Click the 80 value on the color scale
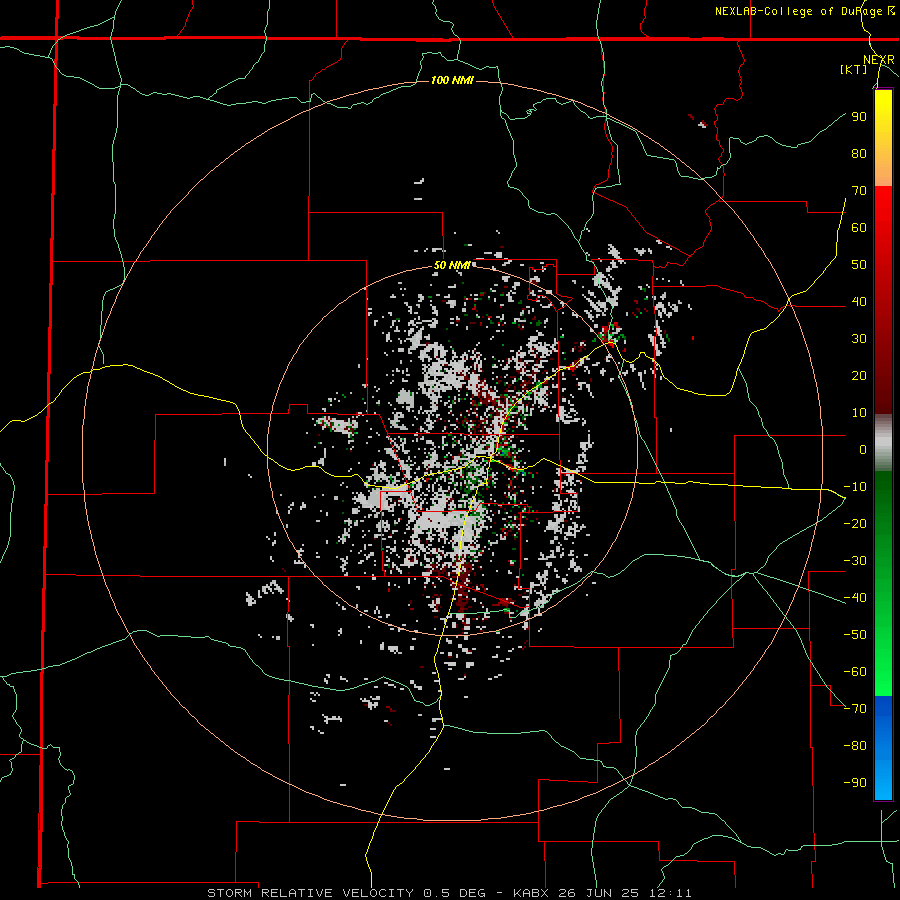The width and height of the screenshot is (900, 900). 859,153
